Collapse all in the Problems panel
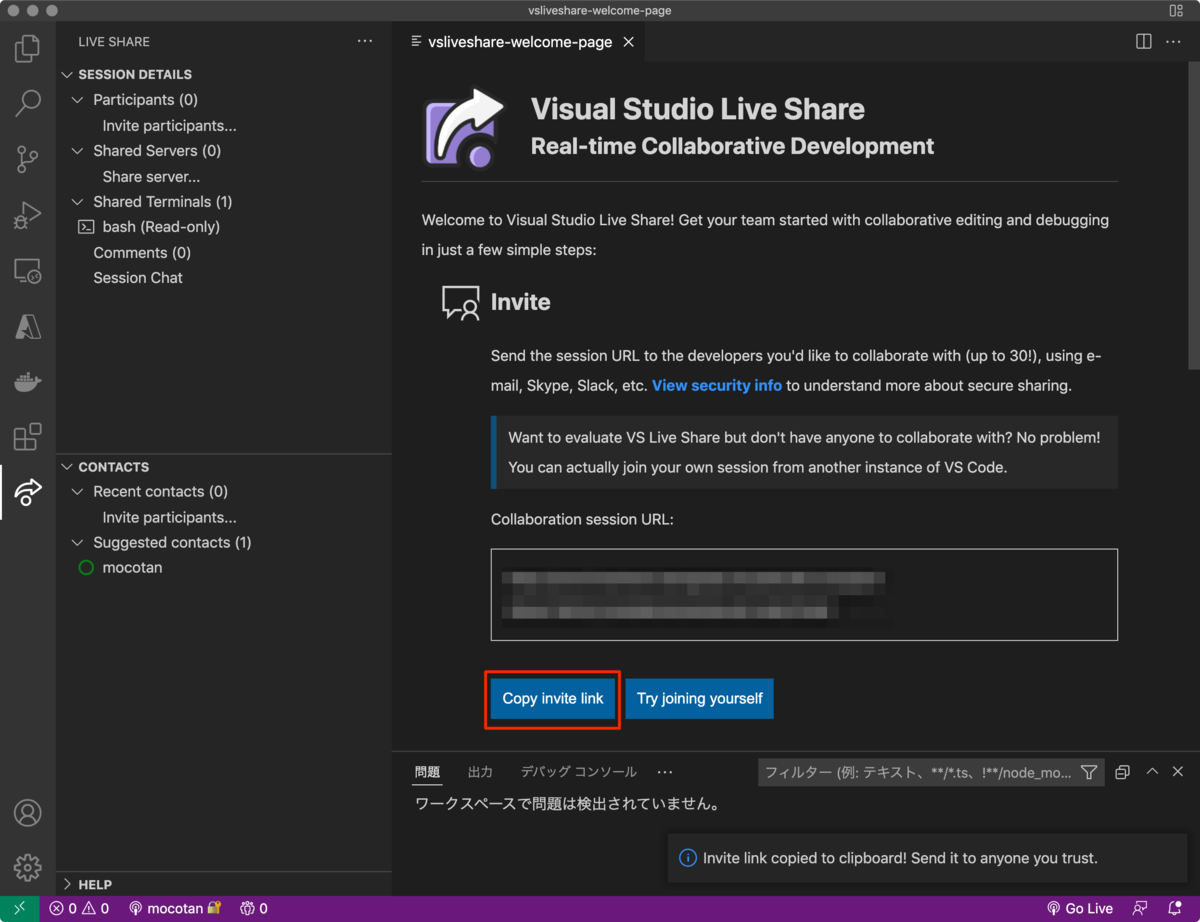The height and width of the screenshot is (922, 1200). coord(1122,772)
